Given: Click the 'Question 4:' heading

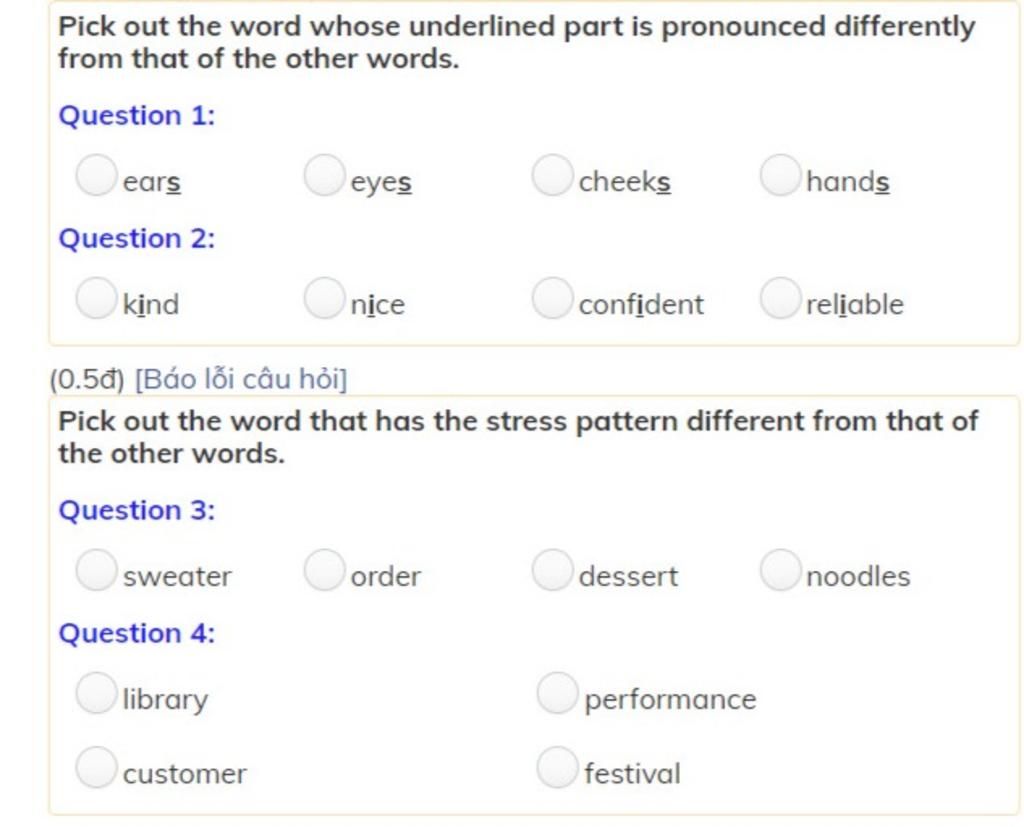Looking at the screenshot, I should 137,634.
